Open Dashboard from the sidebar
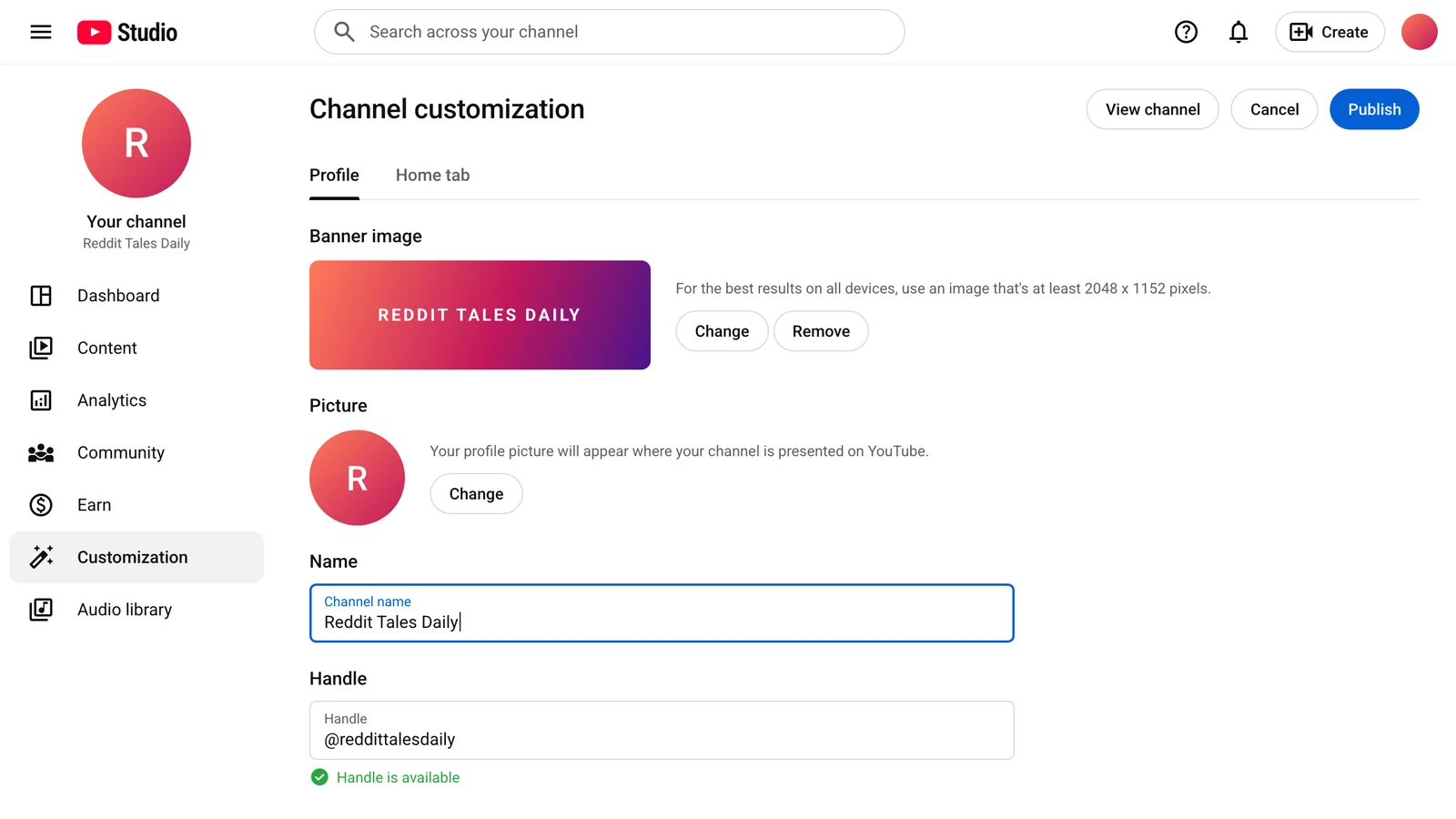 point(136,296)
